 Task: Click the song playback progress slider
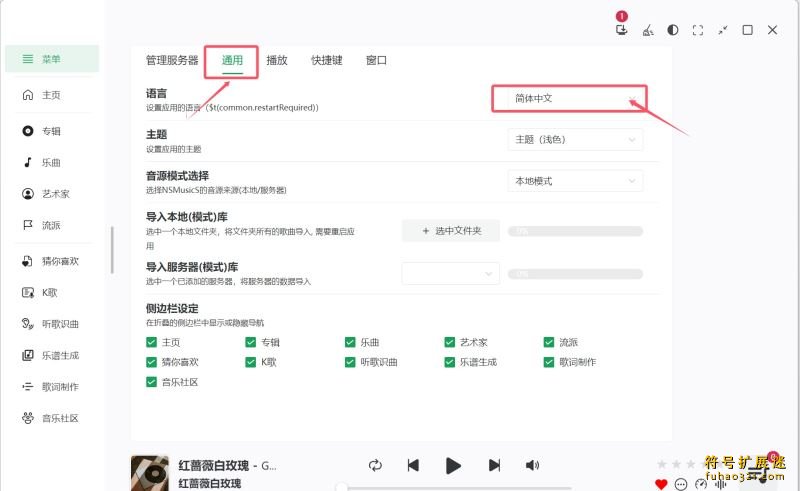point(454,488)
